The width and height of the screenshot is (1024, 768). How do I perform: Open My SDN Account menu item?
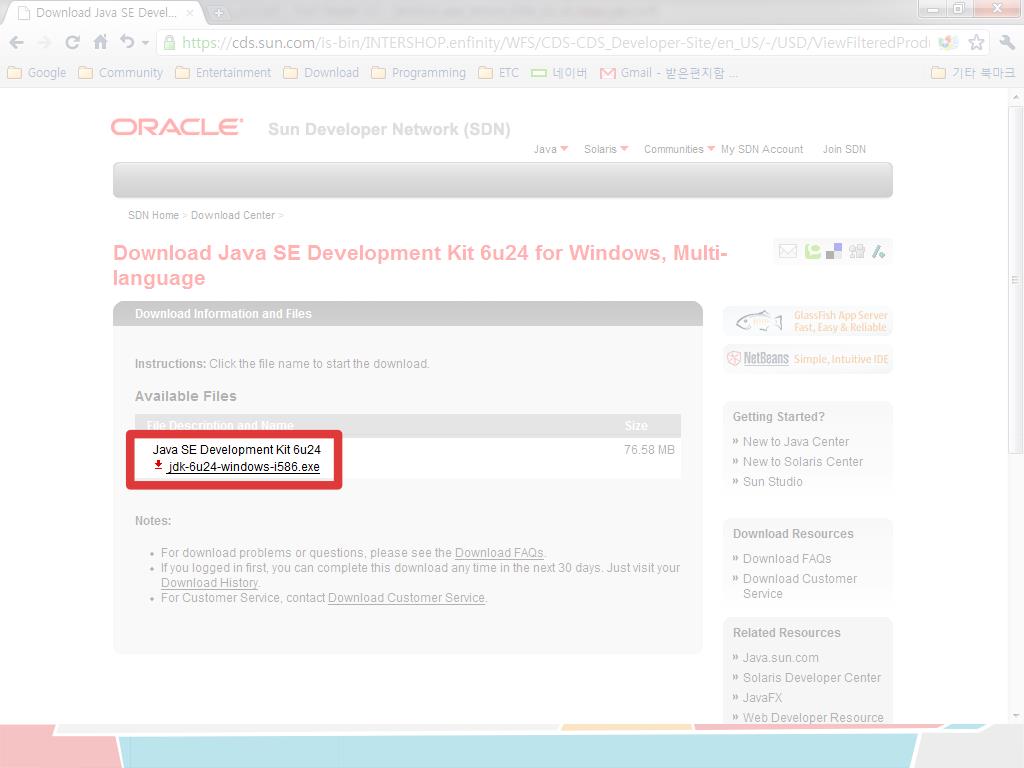(761, 149)
